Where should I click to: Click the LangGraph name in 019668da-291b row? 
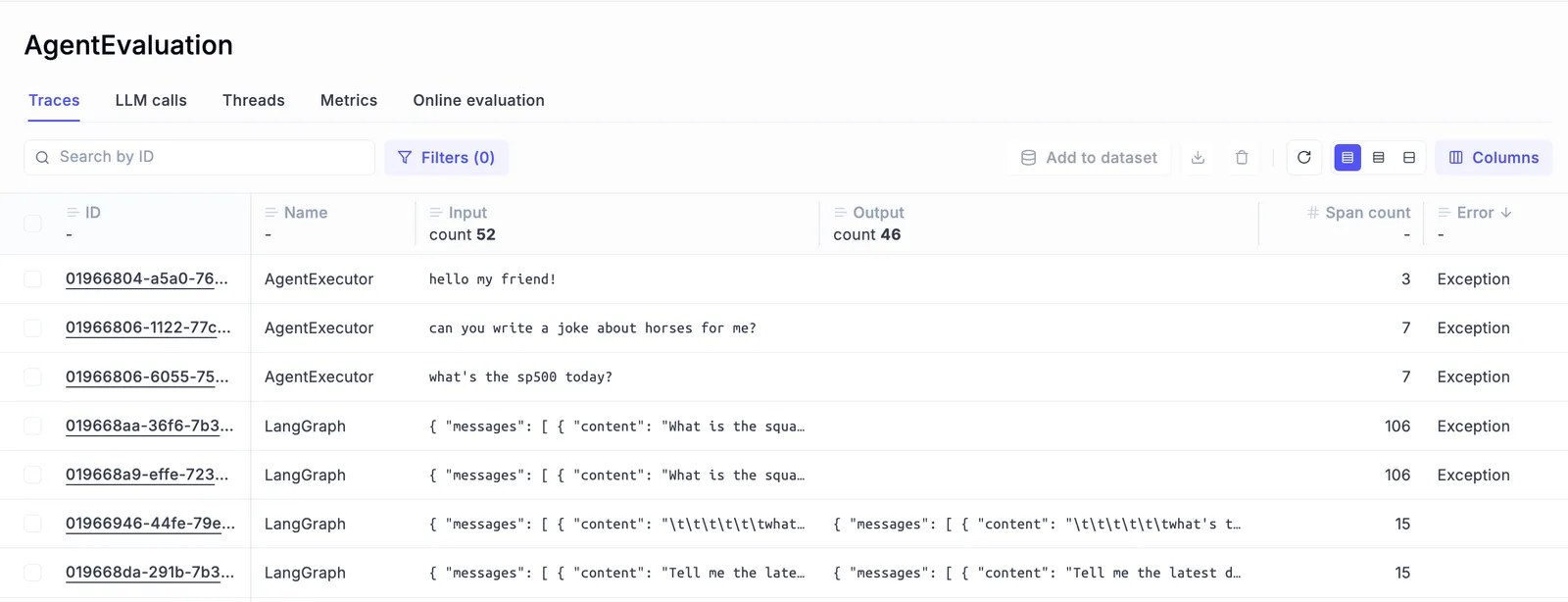305,574
